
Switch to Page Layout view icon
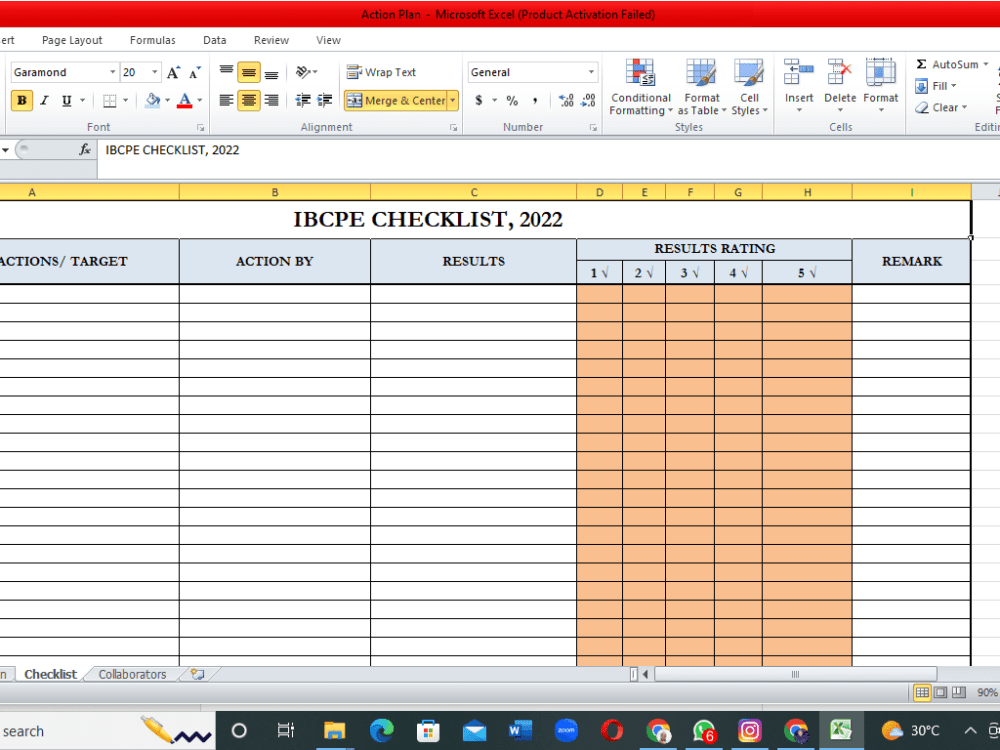[x=941, y=693]
